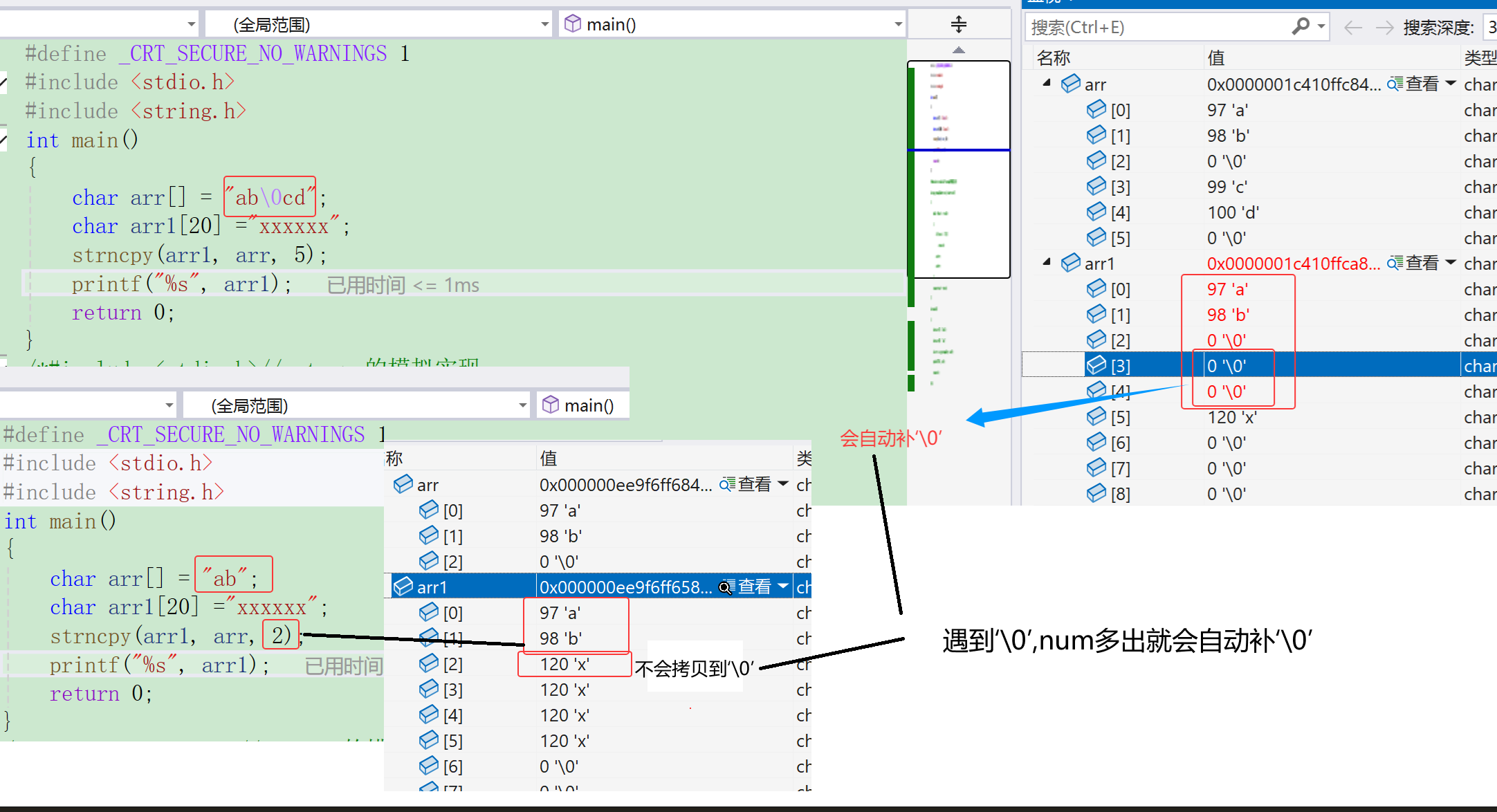The height and width of the screenshot is (812, 1497).
Task: Open the view dropdown arrow for arr1
Action: click(1451, 262)
